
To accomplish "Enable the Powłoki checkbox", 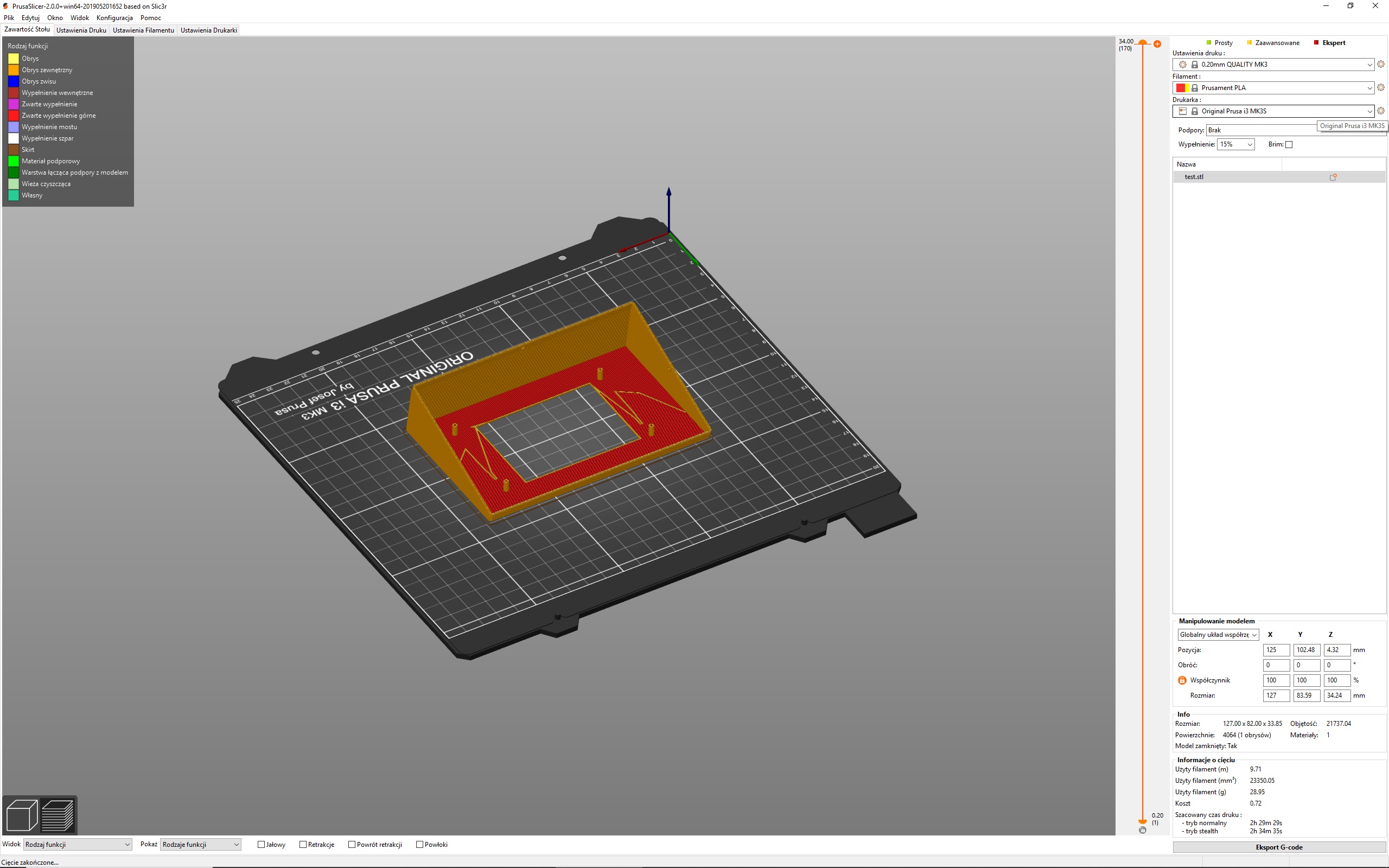I will [419, 845].
